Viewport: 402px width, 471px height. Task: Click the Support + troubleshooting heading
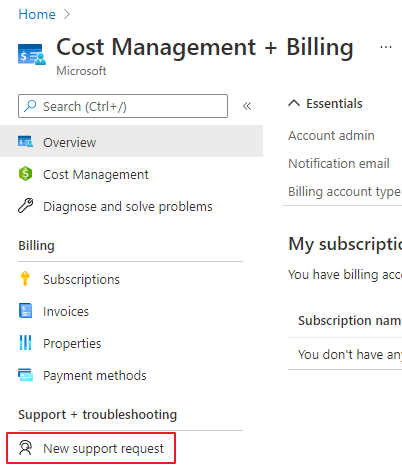coord(97,414)
